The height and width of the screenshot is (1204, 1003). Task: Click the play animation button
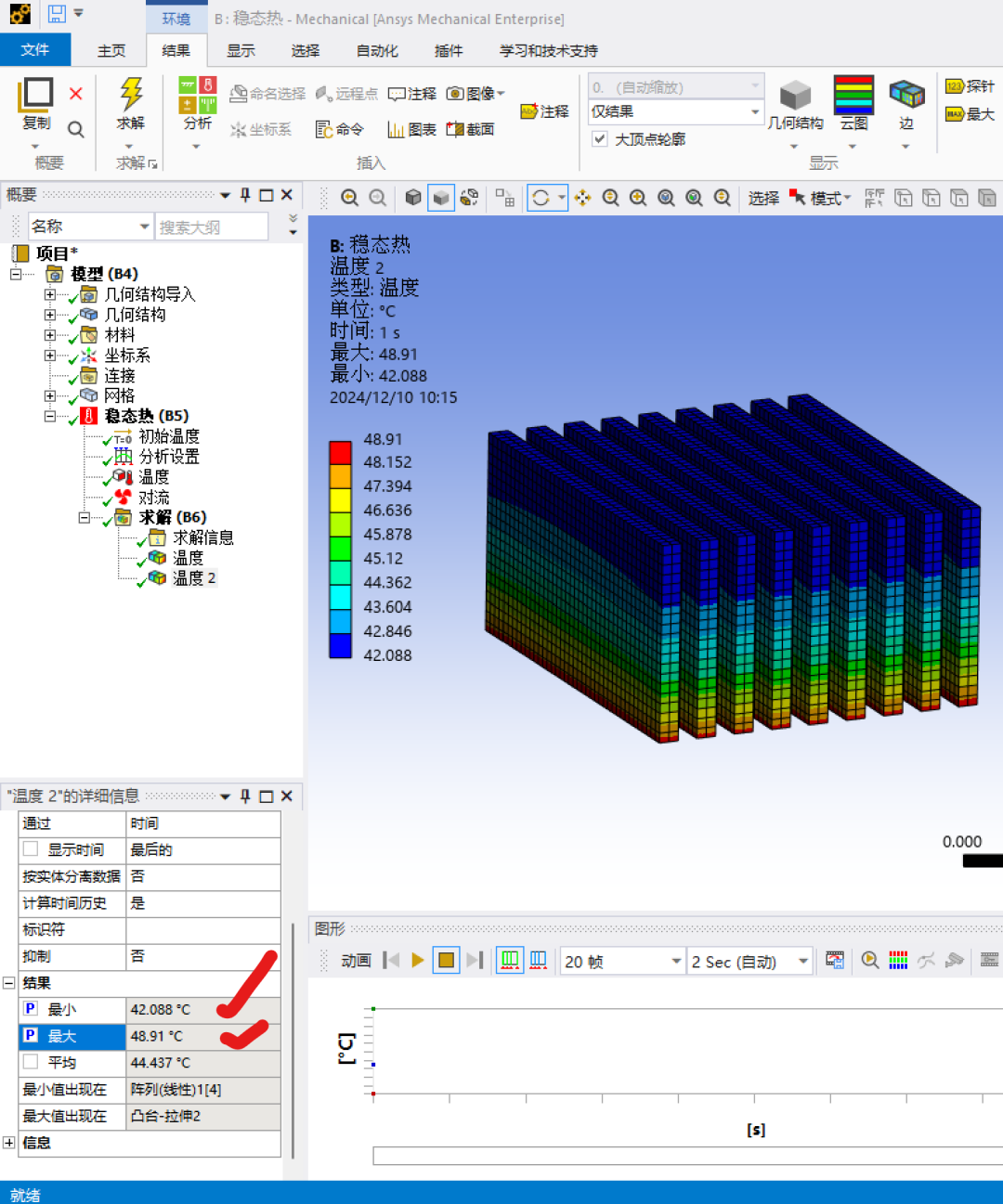[x=418, y=960]
